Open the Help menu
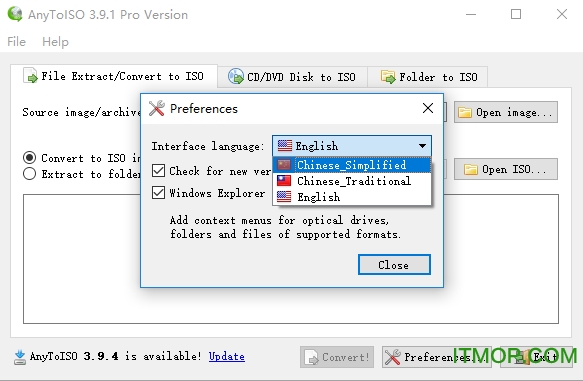This screenshot has width=583, height=381. point(55,42)
